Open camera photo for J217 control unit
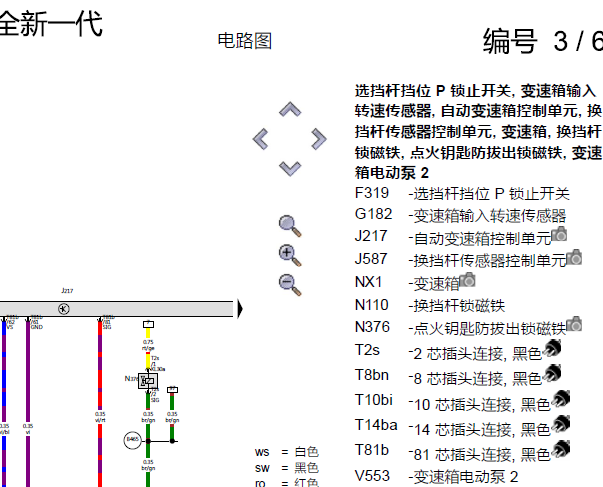The height and width of the screenshot is (487, 603). (559, 234)
